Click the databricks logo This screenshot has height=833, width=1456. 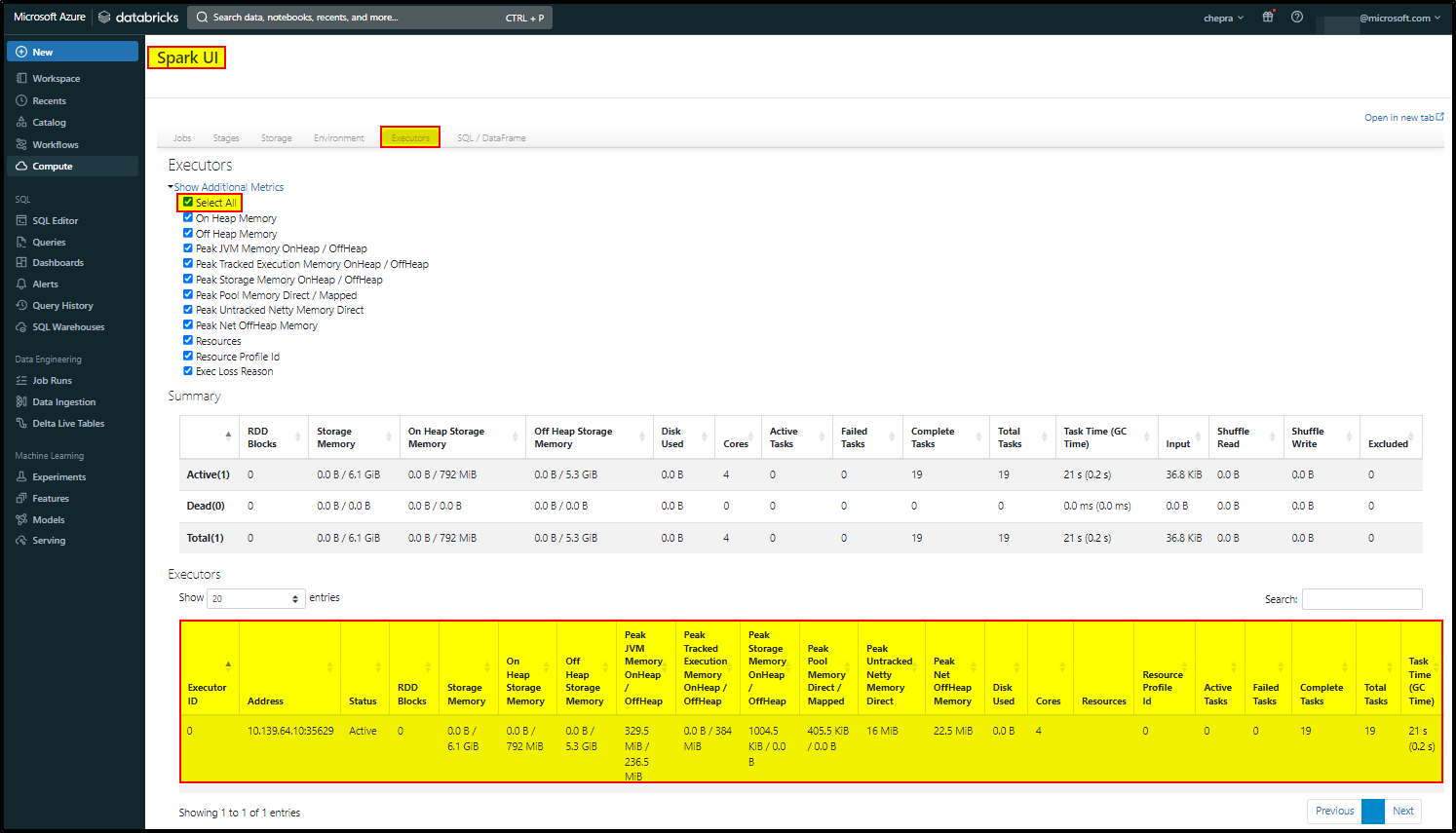pyautogui.click(x=138, y=17)
